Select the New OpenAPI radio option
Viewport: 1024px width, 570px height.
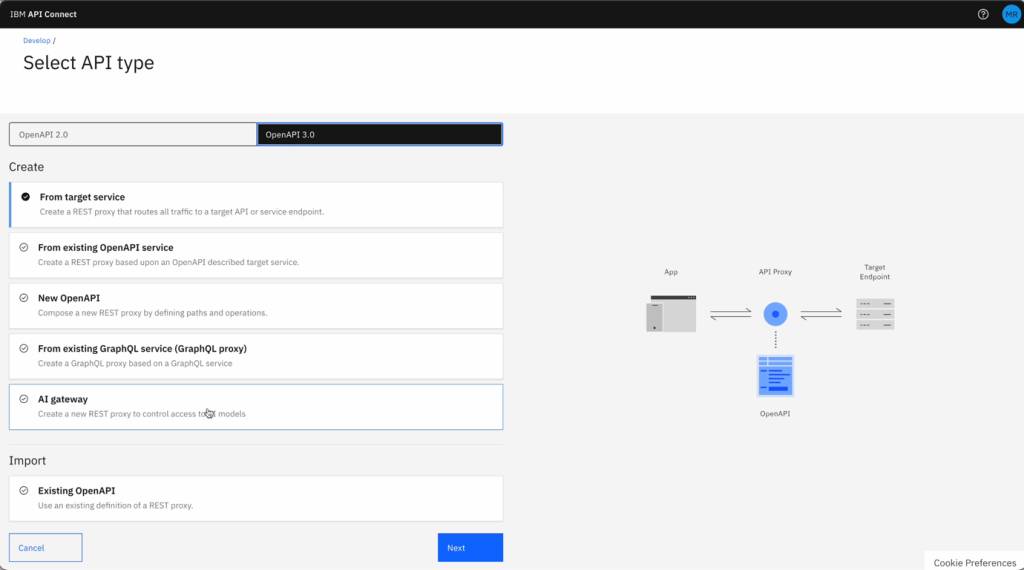pyautogui.click(x=24, y=298)
